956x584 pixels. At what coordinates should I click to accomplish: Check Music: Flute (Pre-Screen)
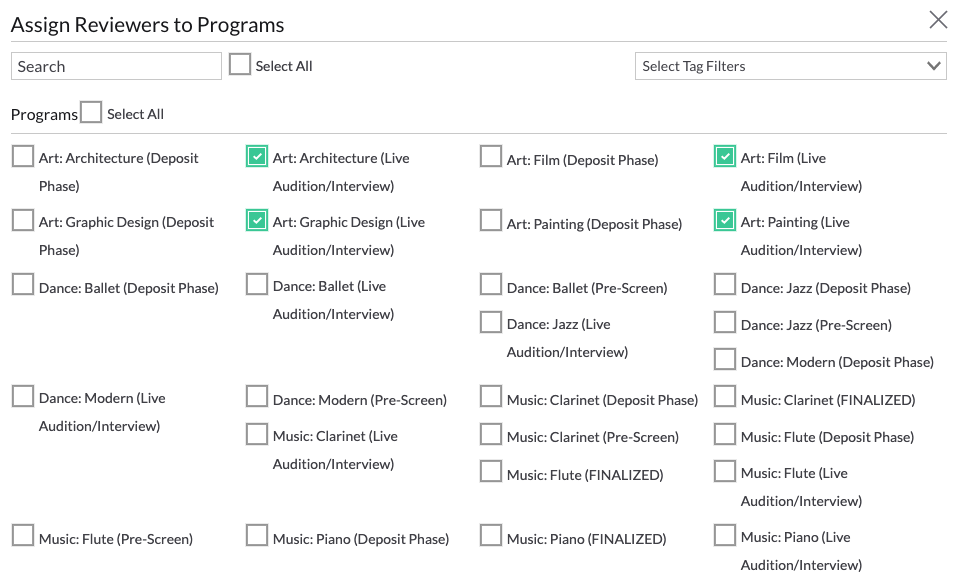point(22,535)
